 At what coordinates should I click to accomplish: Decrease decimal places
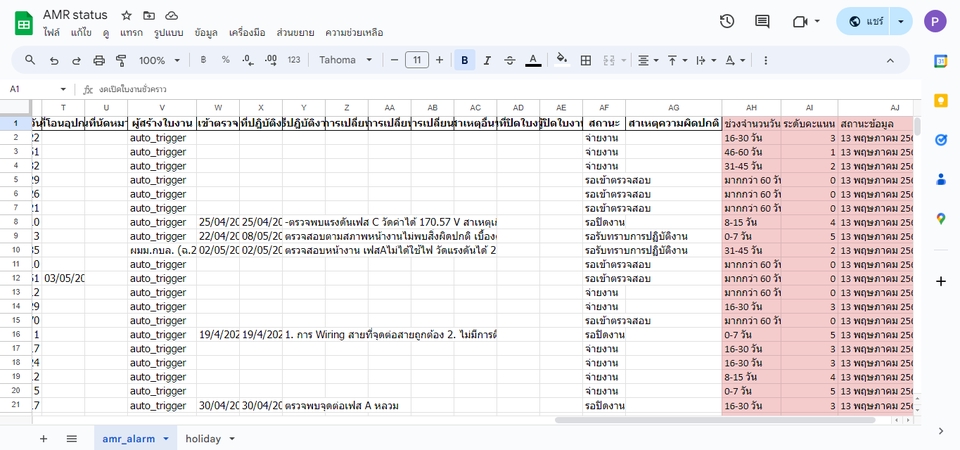click(x=248, y=60)
